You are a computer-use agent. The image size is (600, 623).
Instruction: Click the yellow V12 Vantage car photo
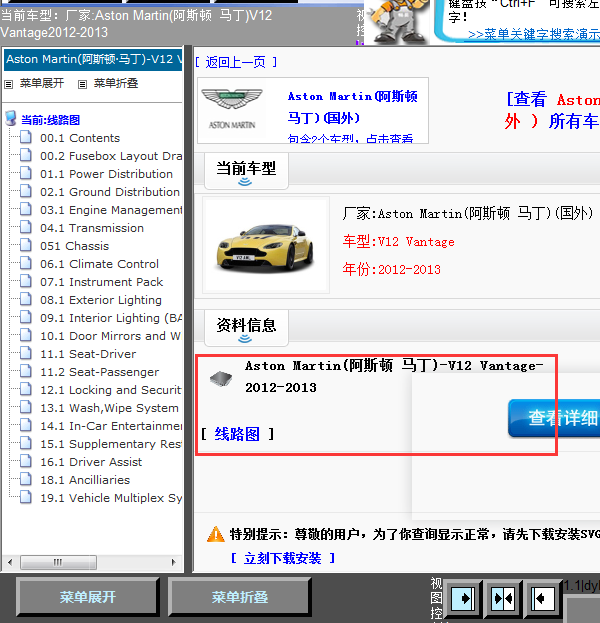[265, 248]
